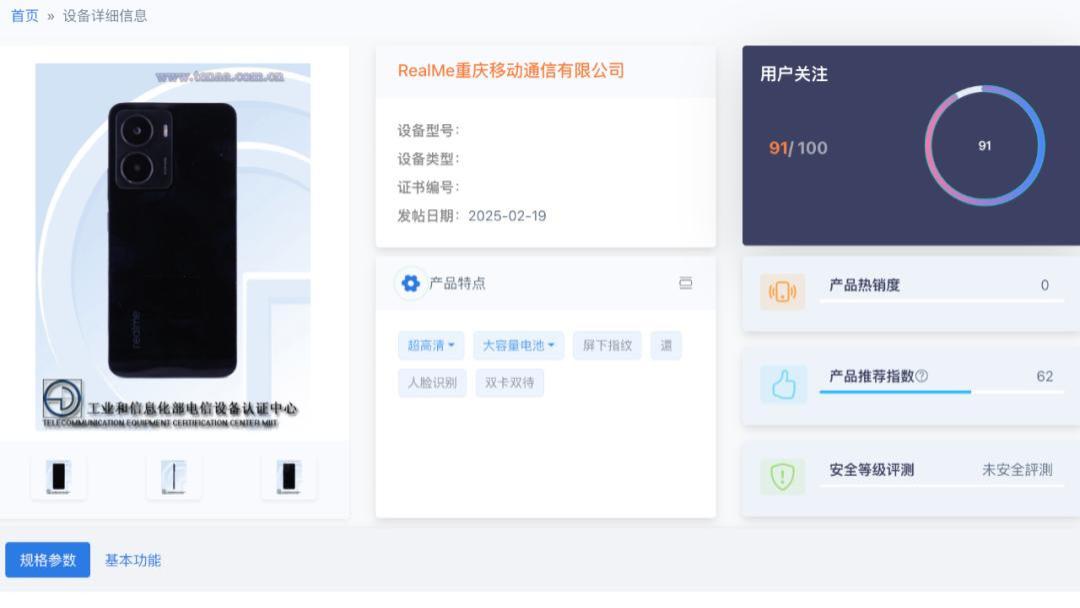This screenshot has width=1080, height=608.
Task: Click the 62 recommendation score value
Action: (1045, 376)
